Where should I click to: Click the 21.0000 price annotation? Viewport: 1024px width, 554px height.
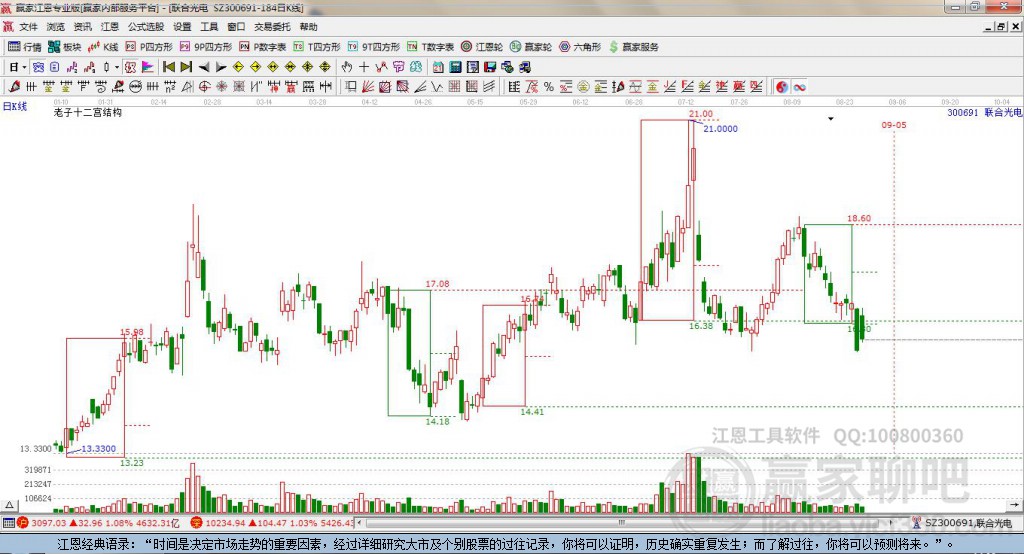click(720, 129)
